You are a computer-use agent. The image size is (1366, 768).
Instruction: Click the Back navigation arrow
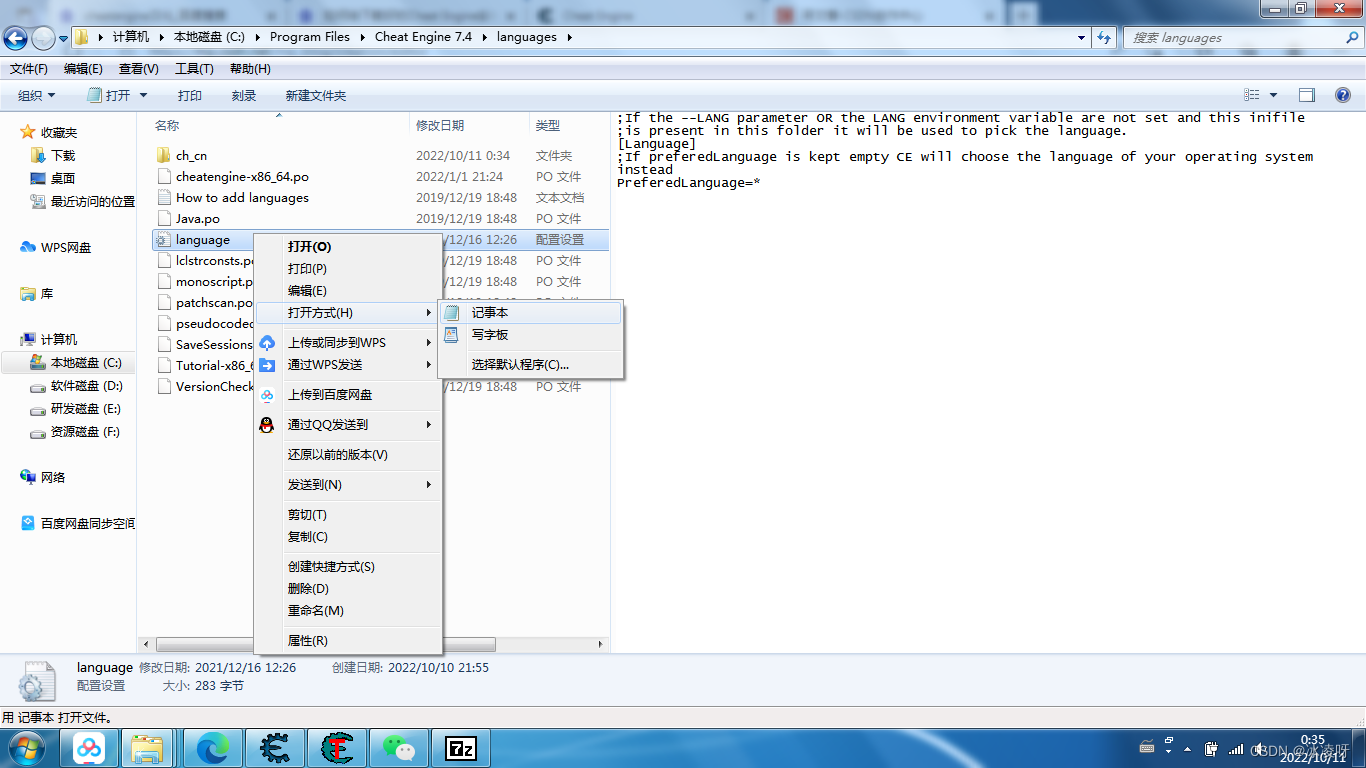point(16,38)
